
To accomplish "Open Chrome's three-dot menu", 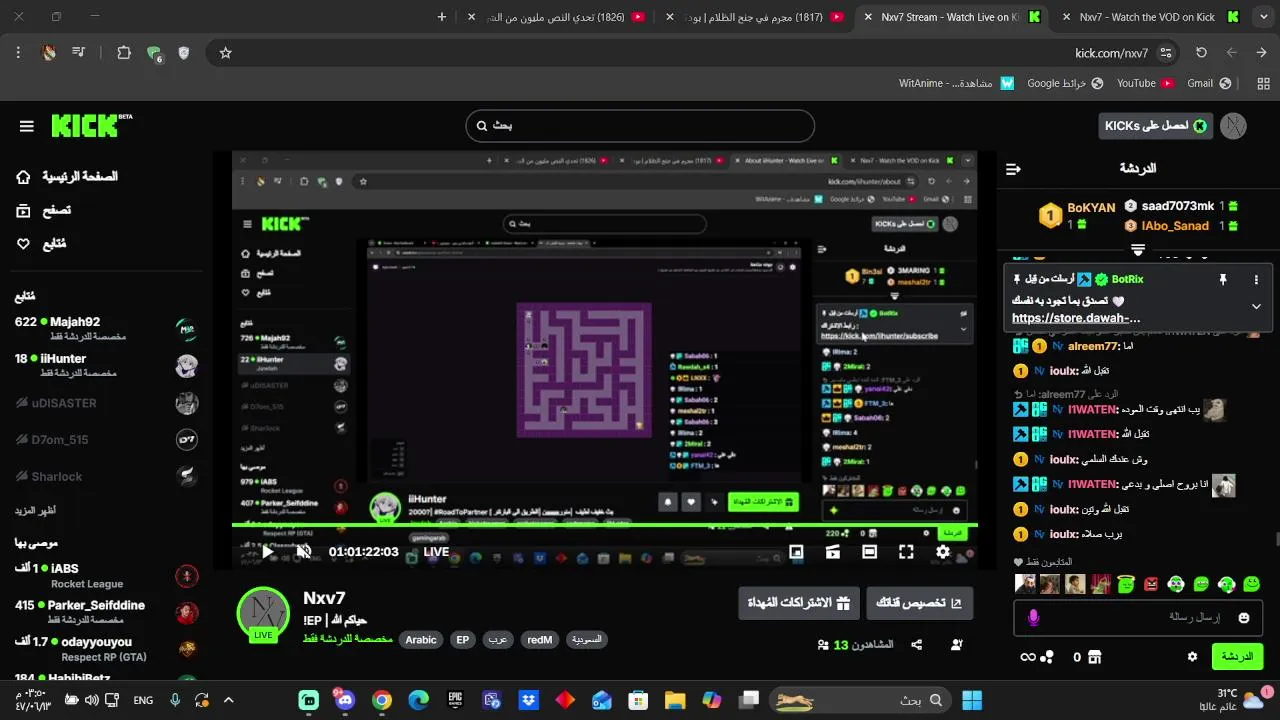I will [18, 53].
